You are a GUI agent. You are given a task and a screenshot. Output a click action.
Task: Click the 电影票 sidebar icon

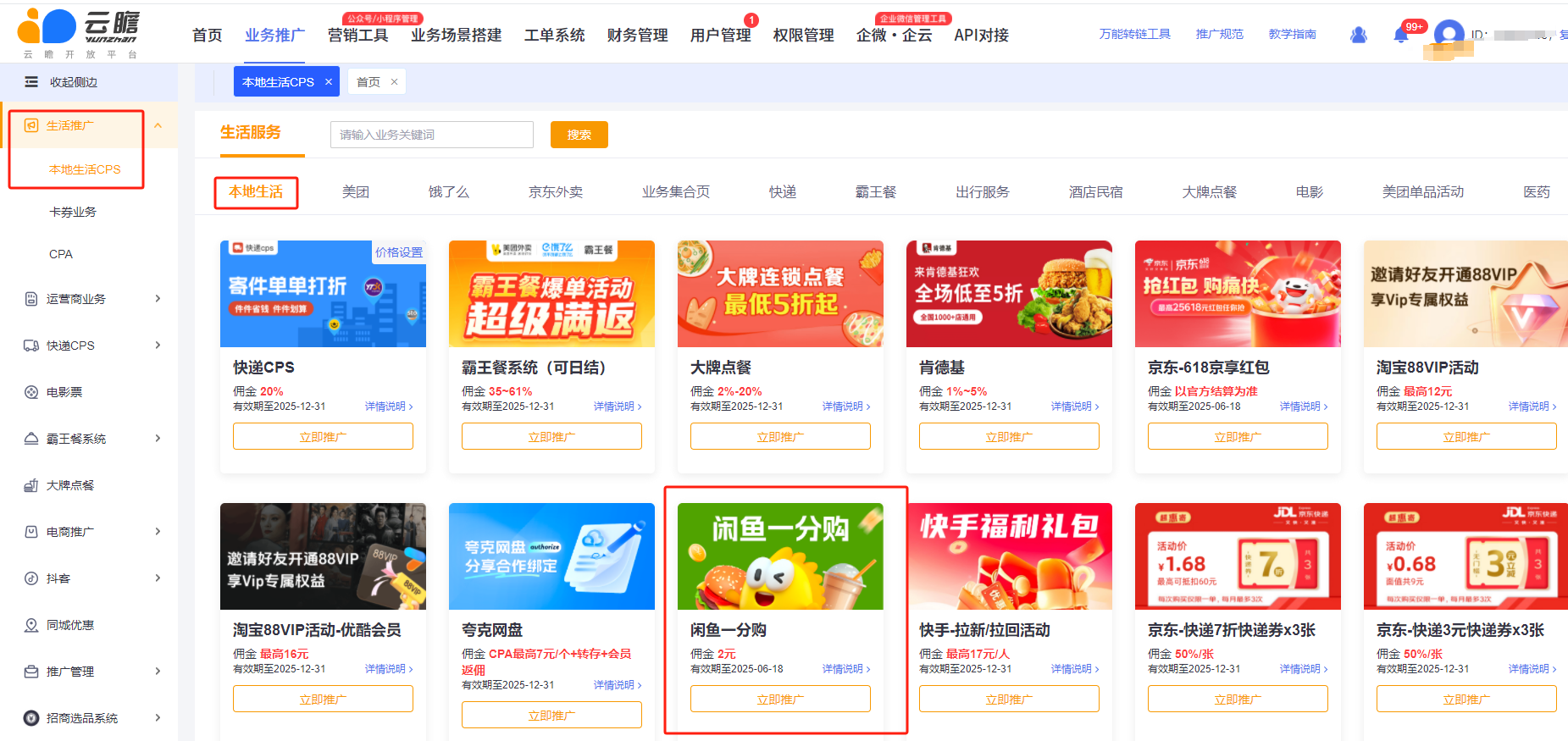tap(31, 392)
